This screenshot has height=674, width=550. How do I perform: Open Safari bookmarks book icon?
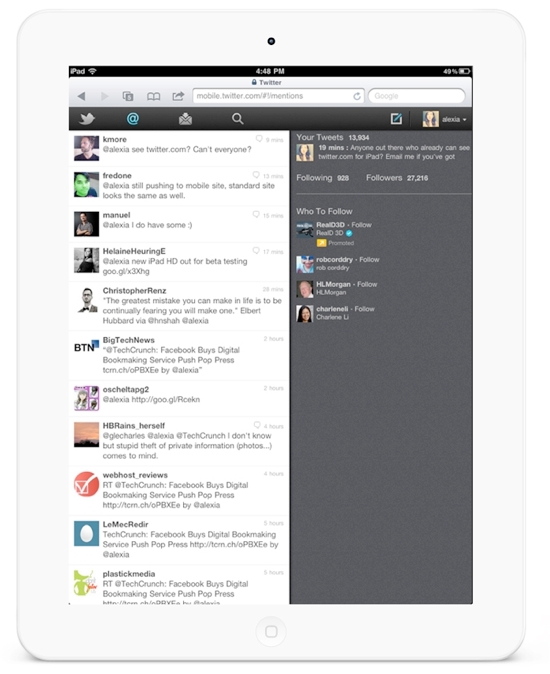153,96
